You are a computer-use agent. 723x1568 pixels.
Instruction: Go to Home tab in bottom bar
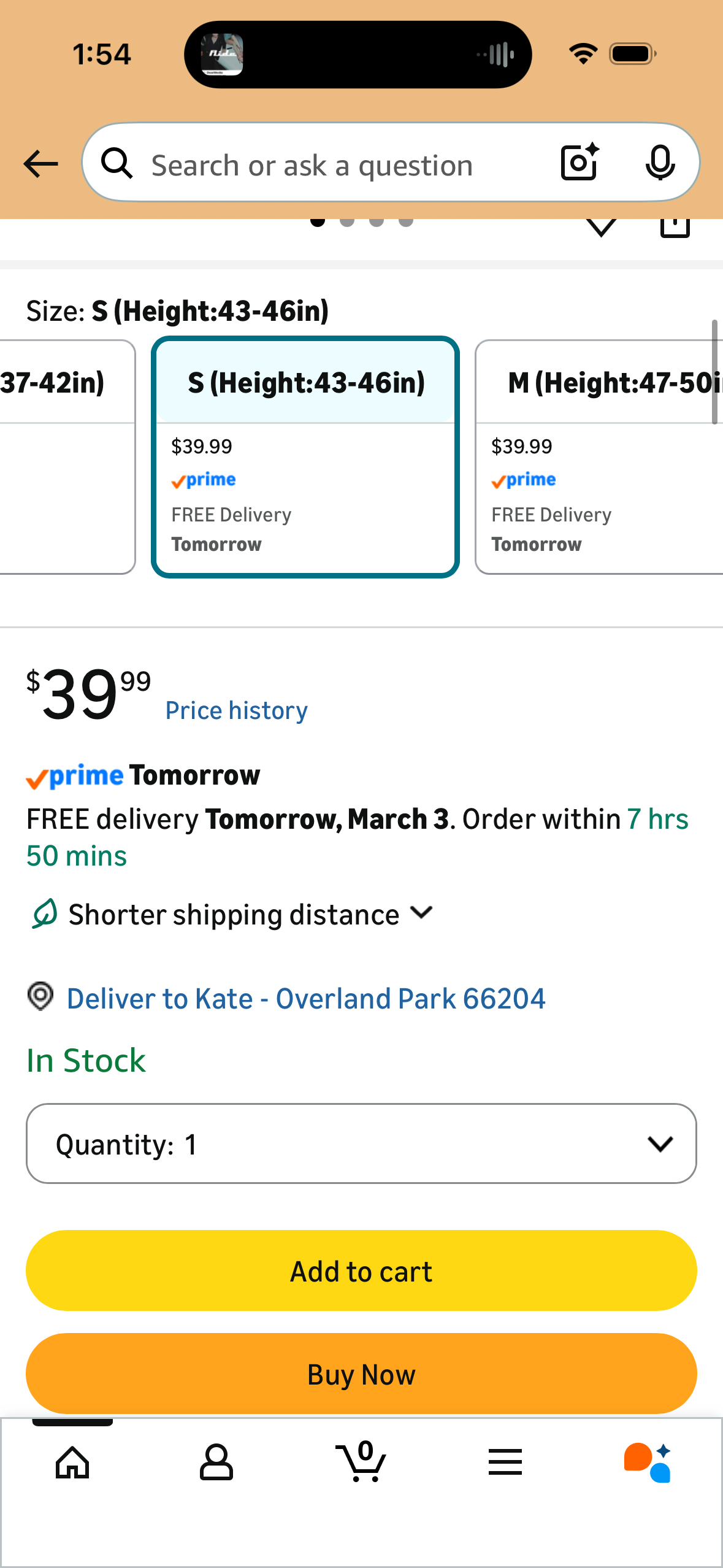72,1462
